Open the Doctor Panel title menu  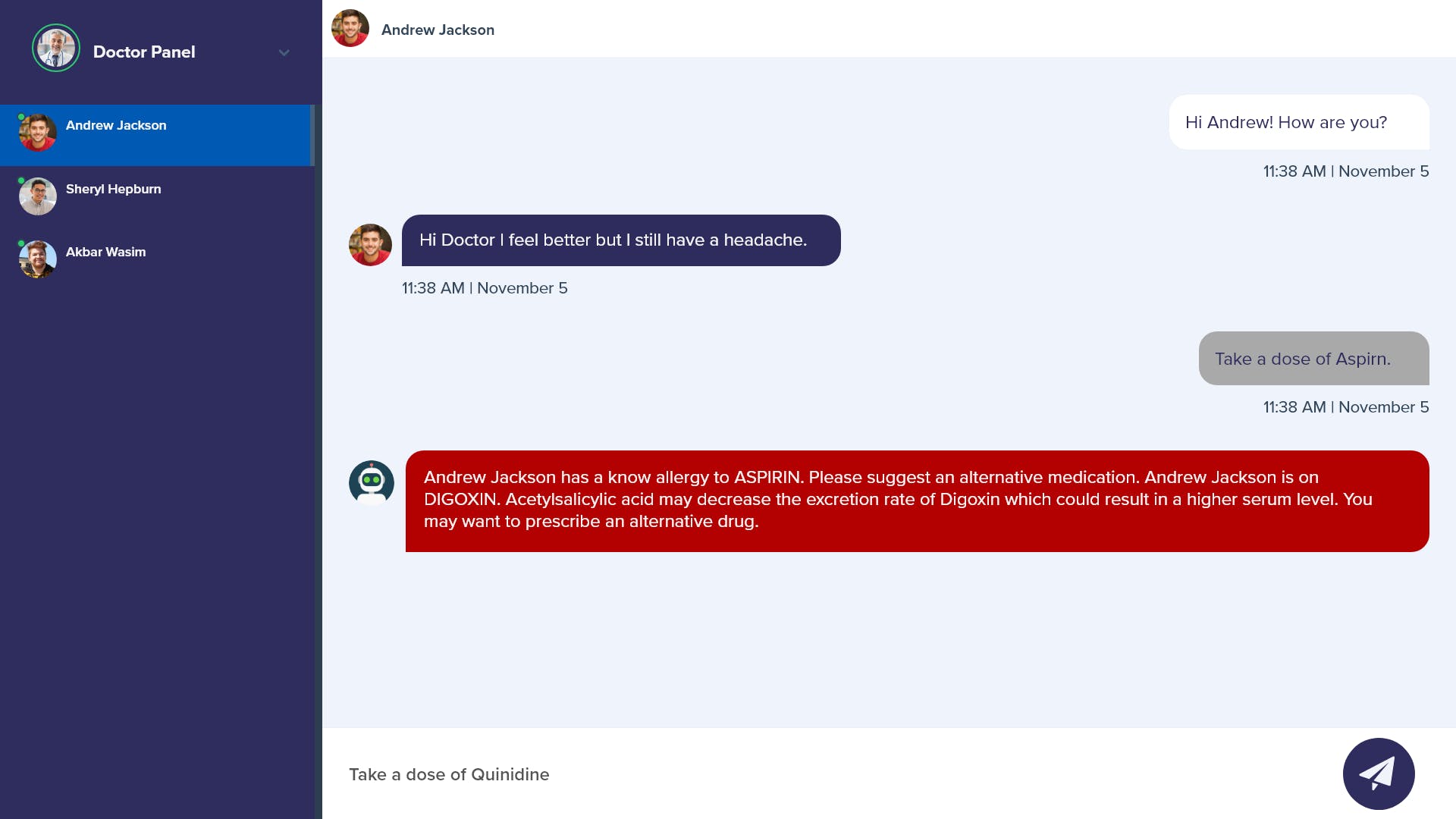point(144,52)
